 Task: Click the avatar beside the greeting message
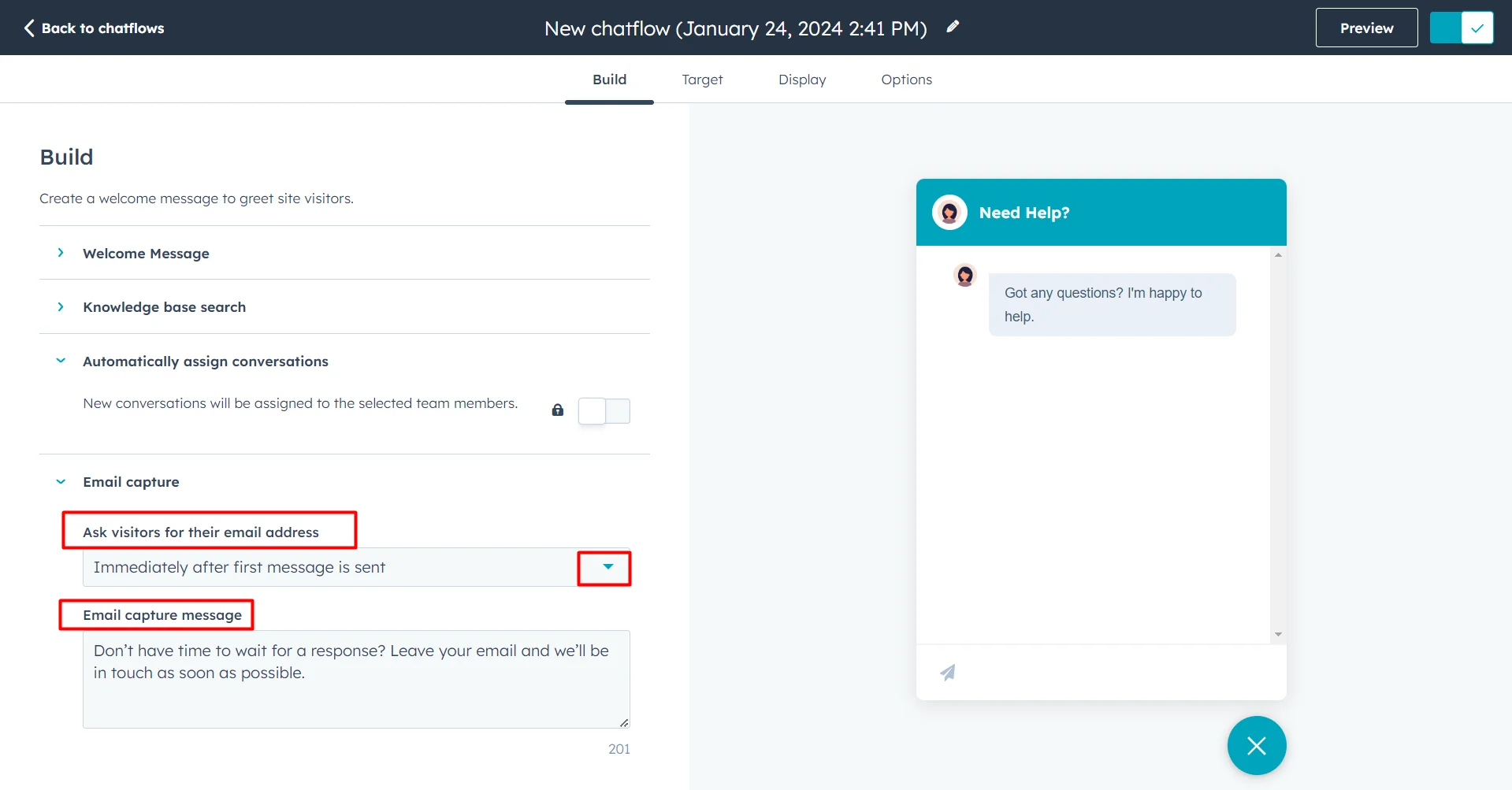(964, 276)
